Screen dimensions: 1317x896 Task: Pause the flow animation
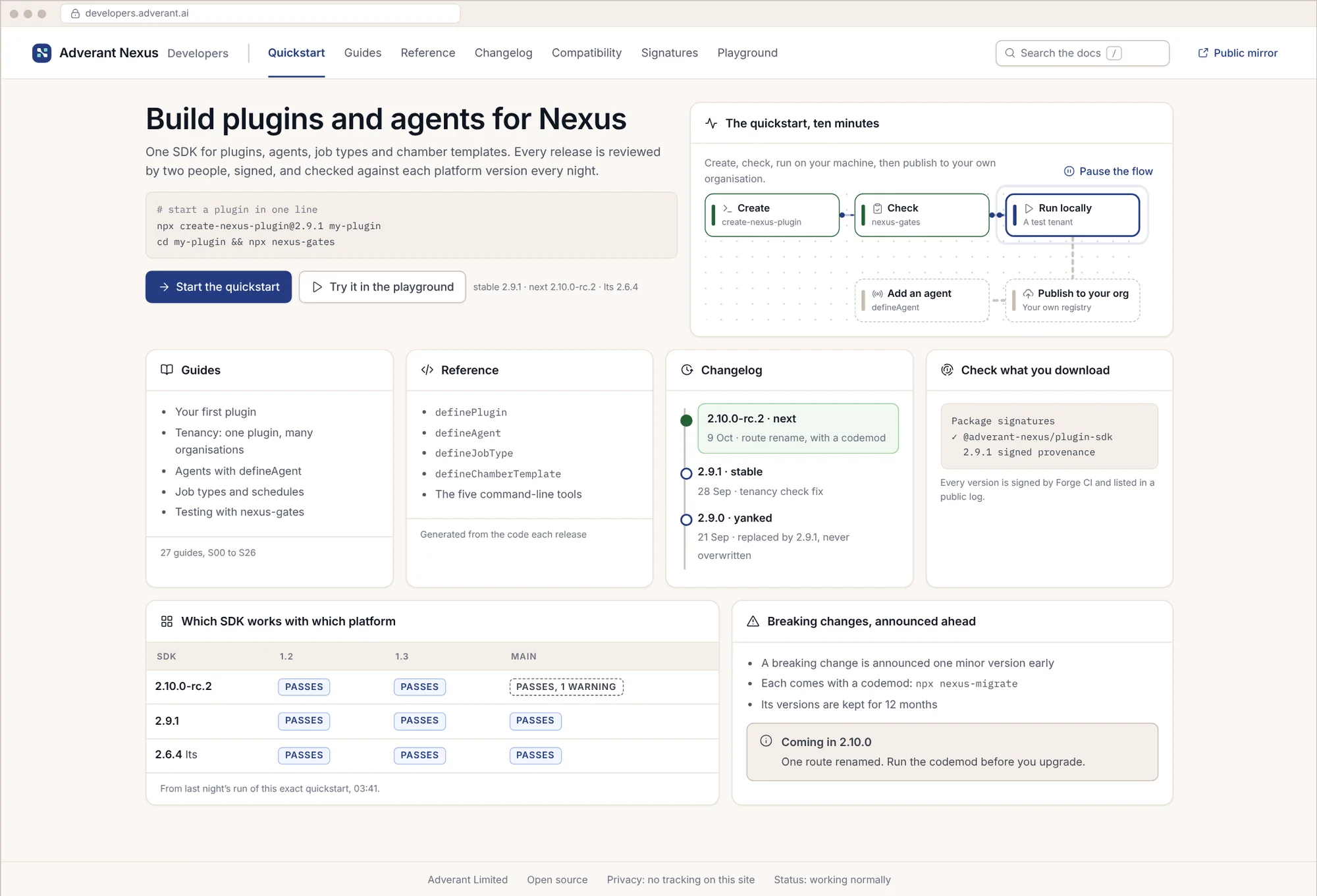[x=1108, y=171]
